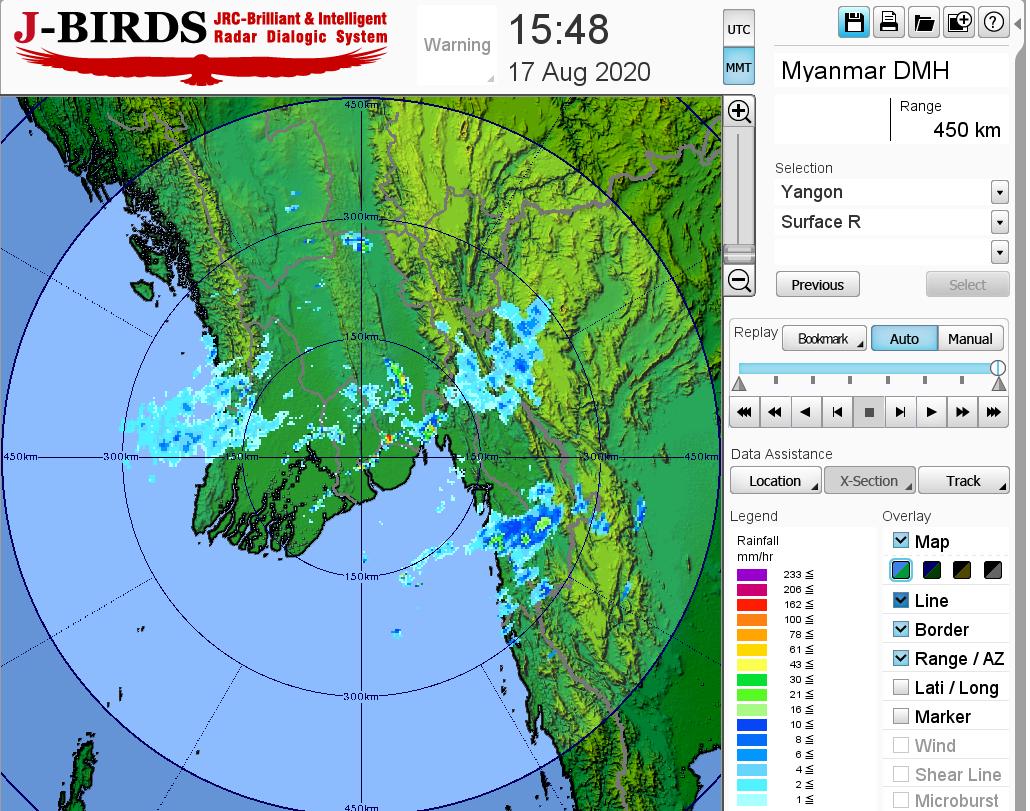Select the dark blue-green map color swatch
Viewport: 1030px width, 811px height.
[x=932, y=571]
